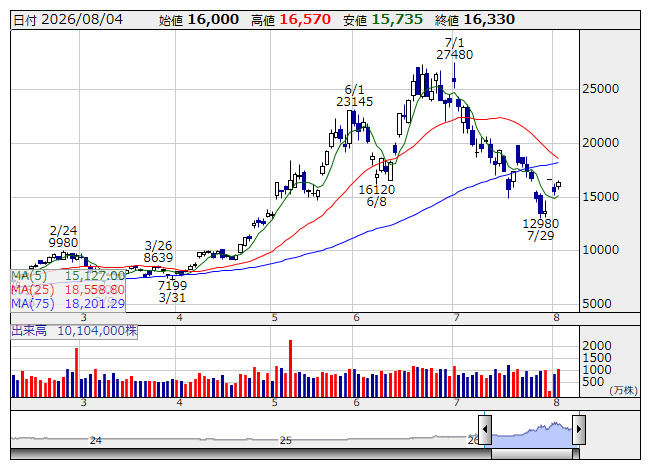Click the 安値 15,735 low price
Screen dimensions: 653x470
(383, 20)
